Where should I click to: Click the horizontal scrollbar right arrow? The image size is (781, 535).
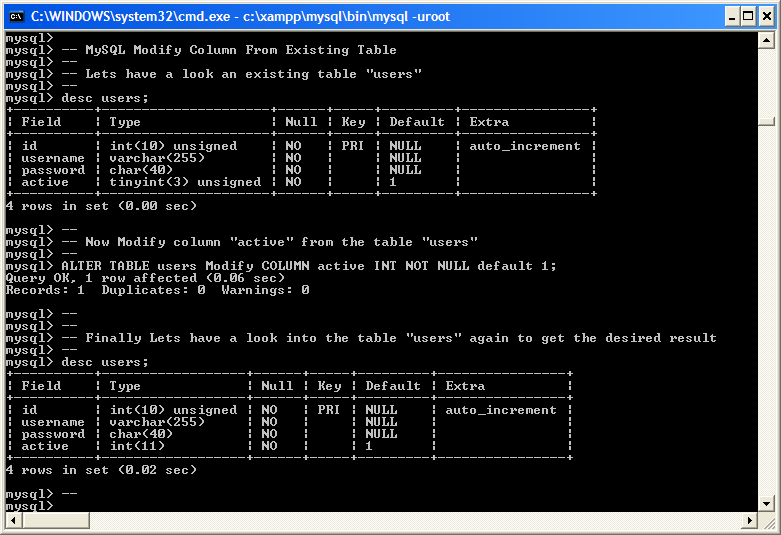[x=749, y=521]
